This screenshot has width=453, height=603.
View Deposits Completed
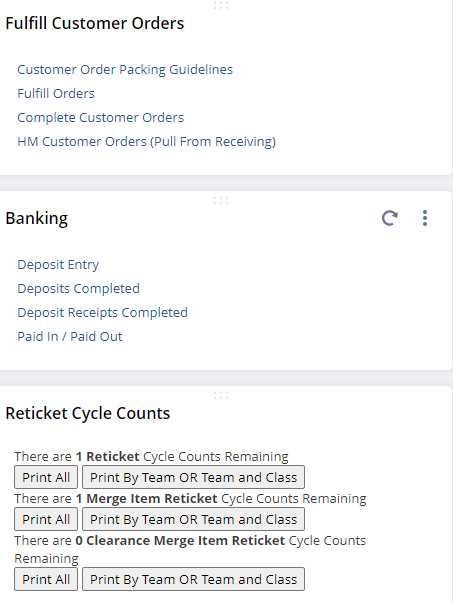pos(78,288)
